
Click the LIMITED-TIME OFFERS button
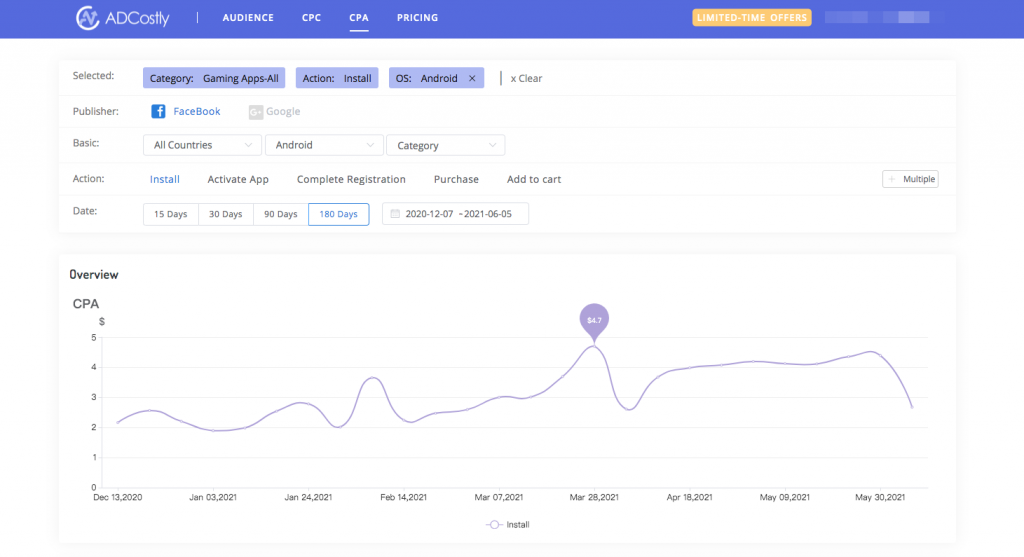pos(752,18)
